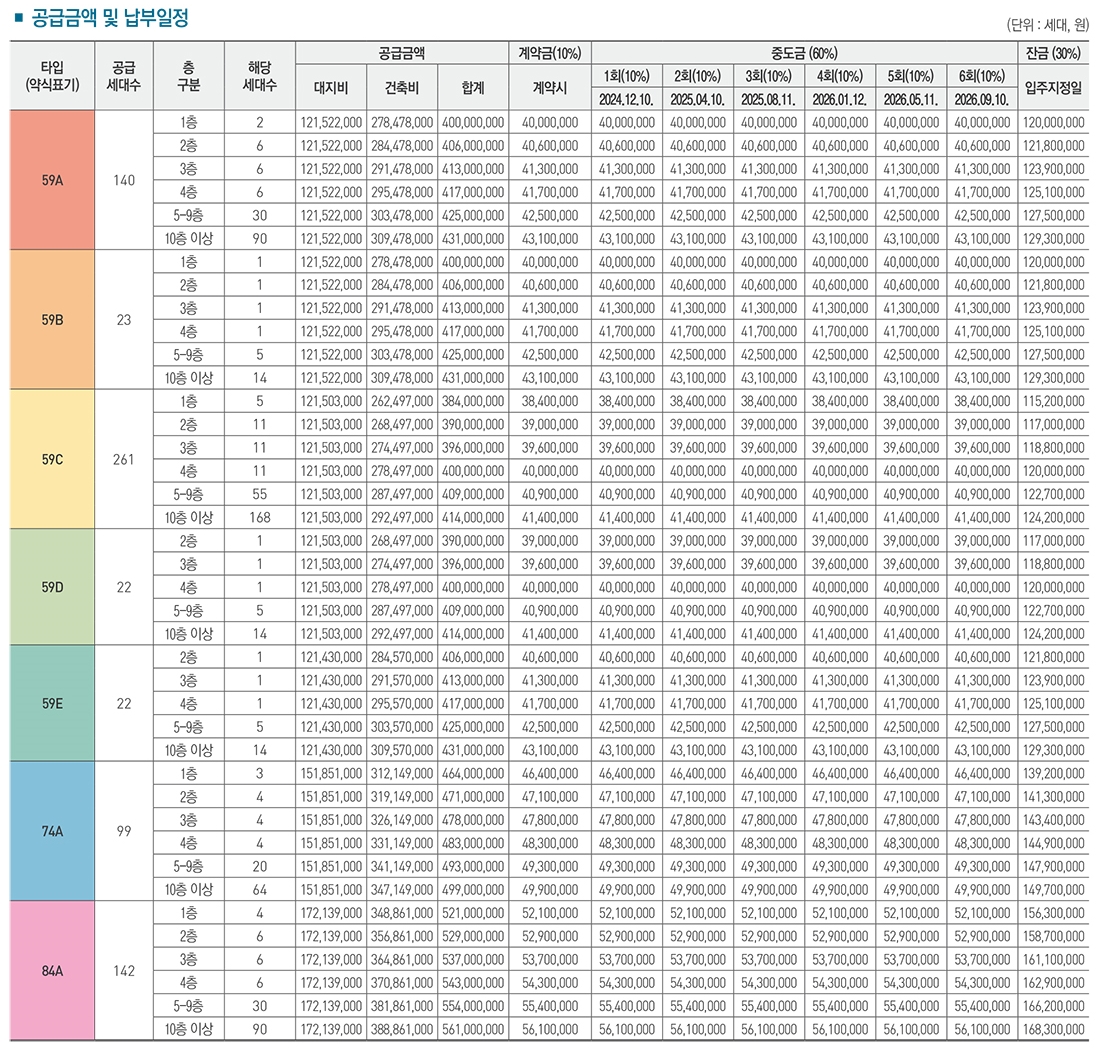Click the 합계 column header
The image size is (1100, 1054).
[473, 88]
